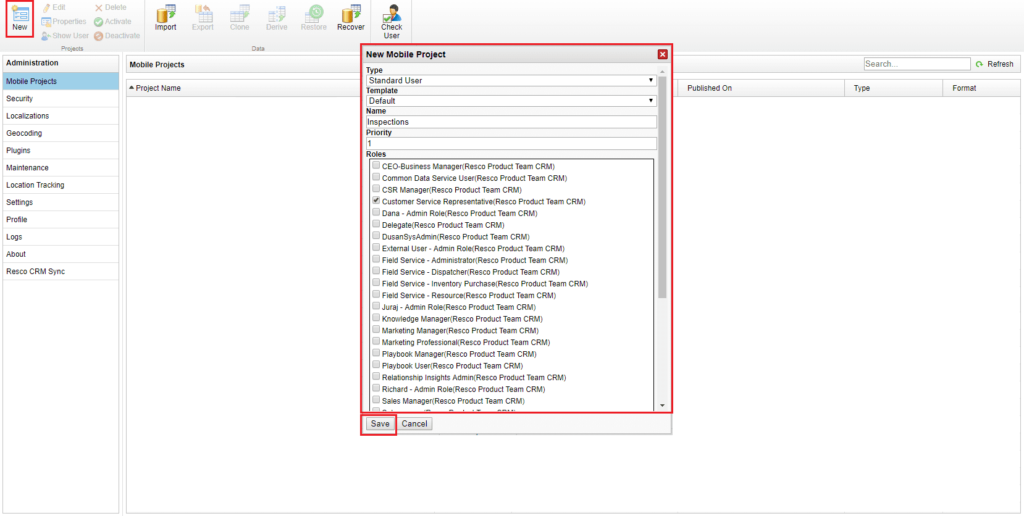Click the roles list vertical scrollbar
The height and width of the screenshot is (516, 1024).
click(662, 187)
